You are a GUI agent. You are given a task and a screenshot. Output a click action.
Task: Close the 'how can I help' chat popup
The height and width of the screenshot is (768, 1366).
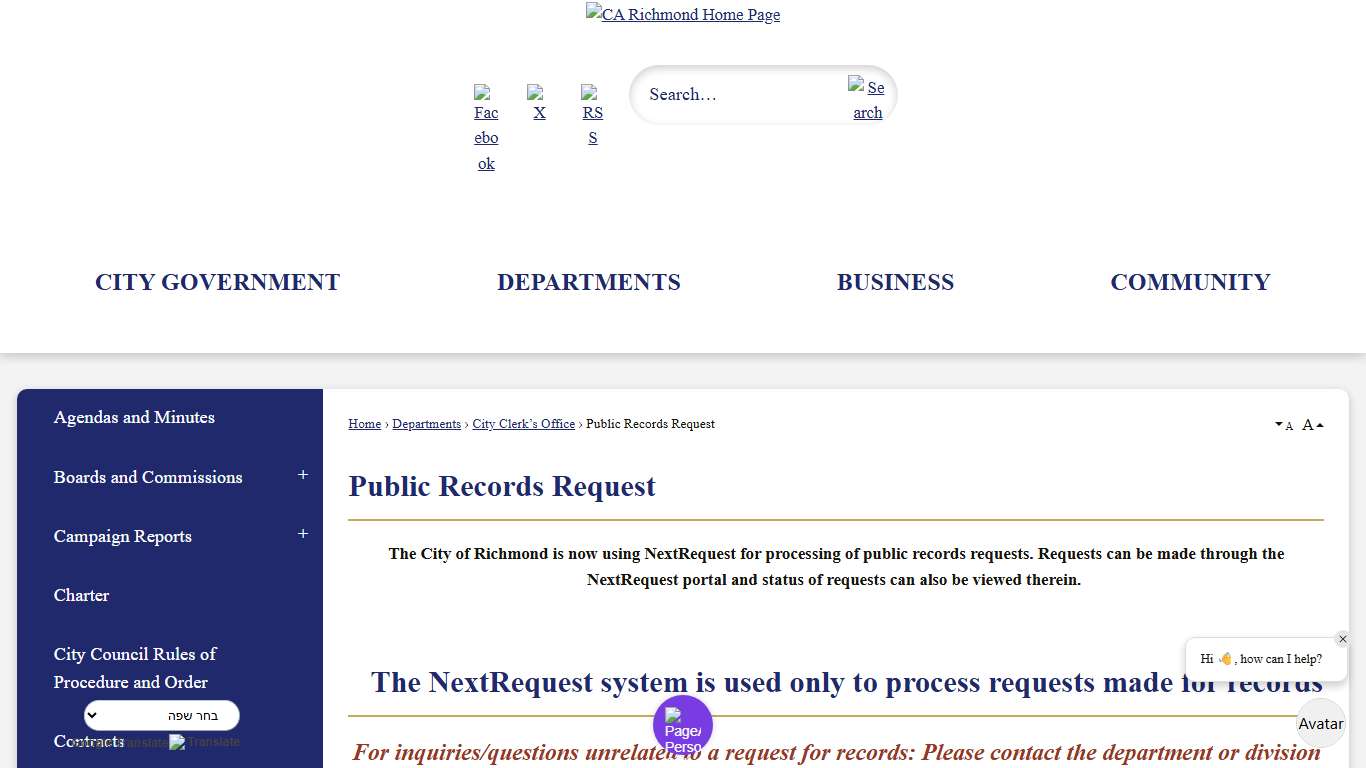pyautogui.click(x=1343, y=639)
